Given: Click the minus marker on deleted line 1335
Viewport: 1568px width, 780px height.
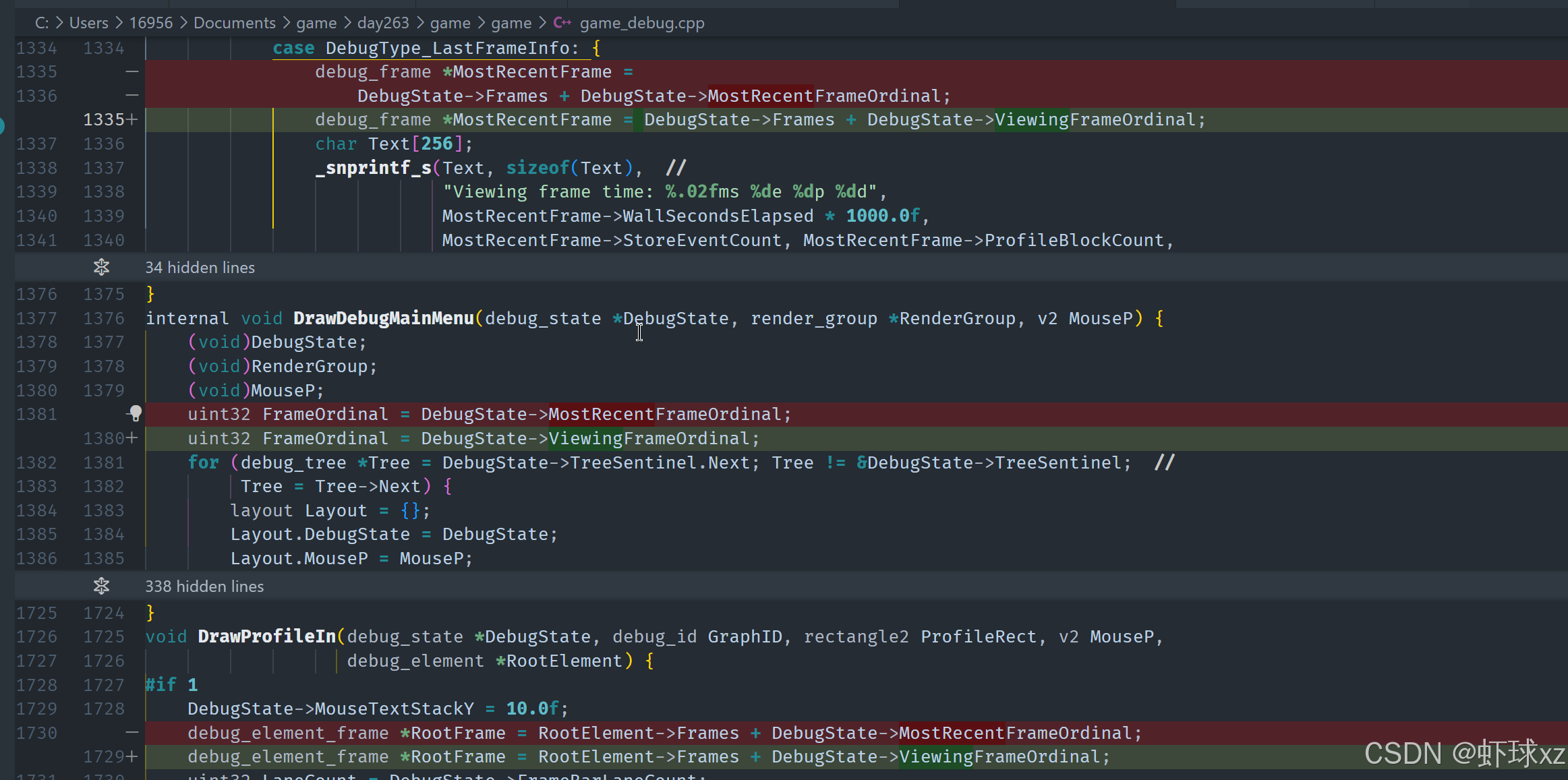Looking at the screenshot, I should (132, 71).
